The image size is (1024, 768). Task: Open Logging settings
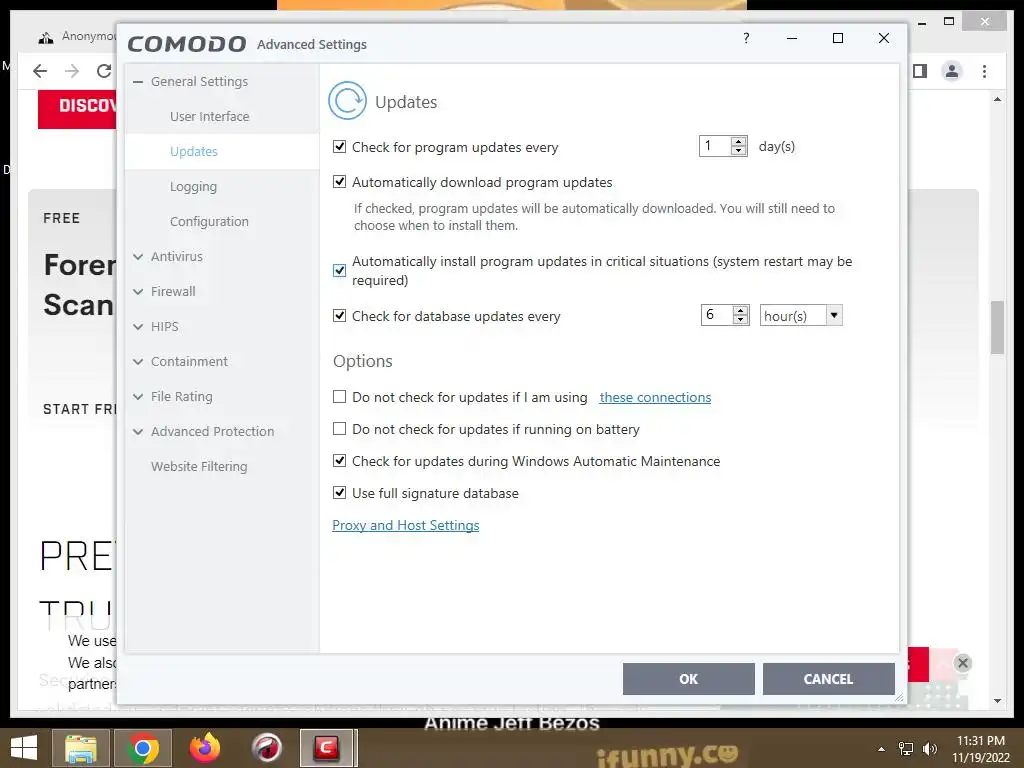(x=193, y=187)
